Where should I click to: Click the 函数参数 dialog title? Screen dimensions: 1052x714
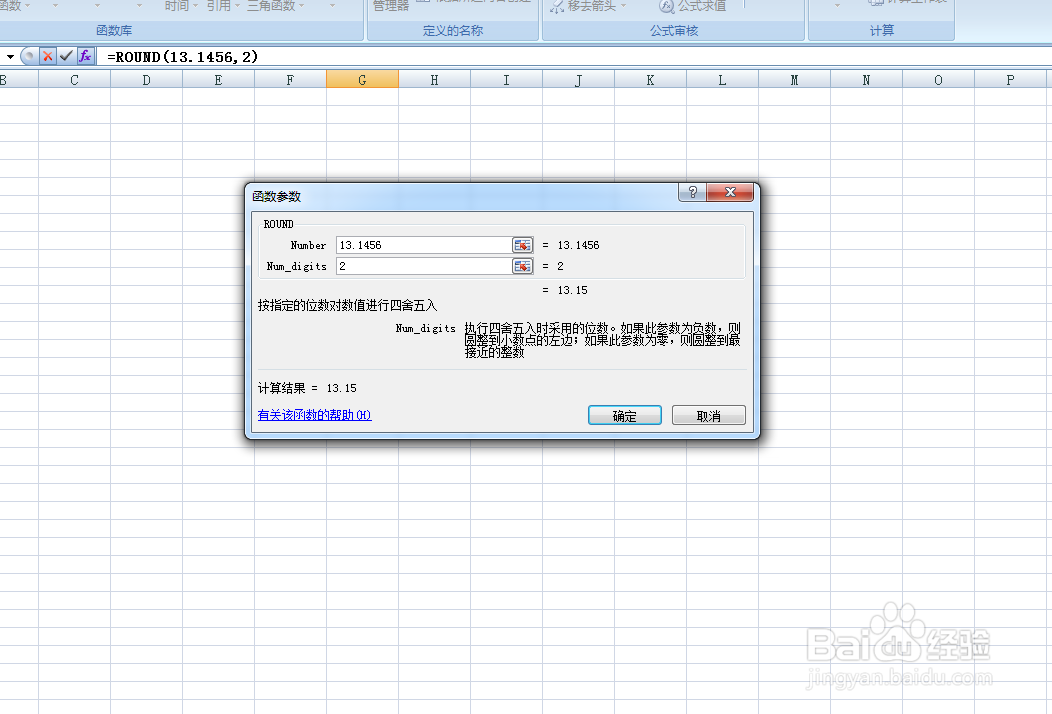pos(276,197)
